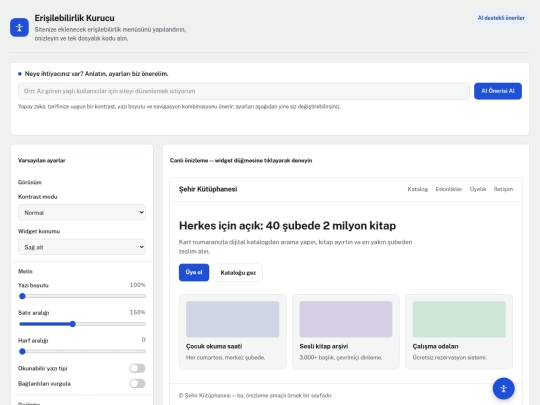Click the Varsayılan ayarlar heading

point(42,160)
